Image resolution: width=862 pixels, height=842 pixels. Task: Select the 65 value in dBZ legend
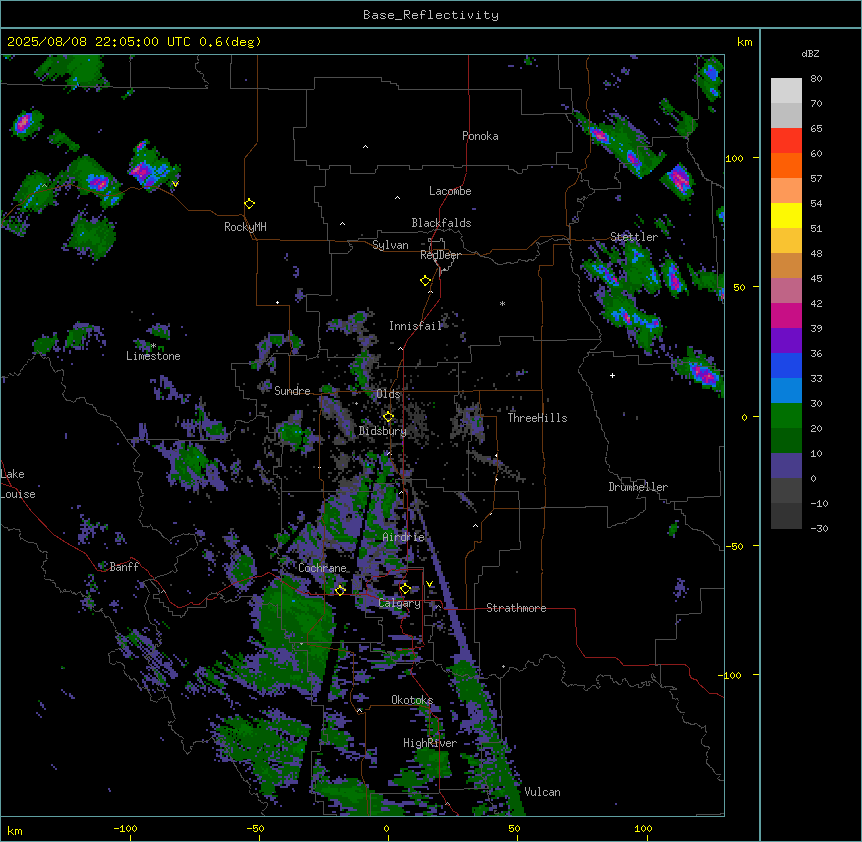coord(816,129)
